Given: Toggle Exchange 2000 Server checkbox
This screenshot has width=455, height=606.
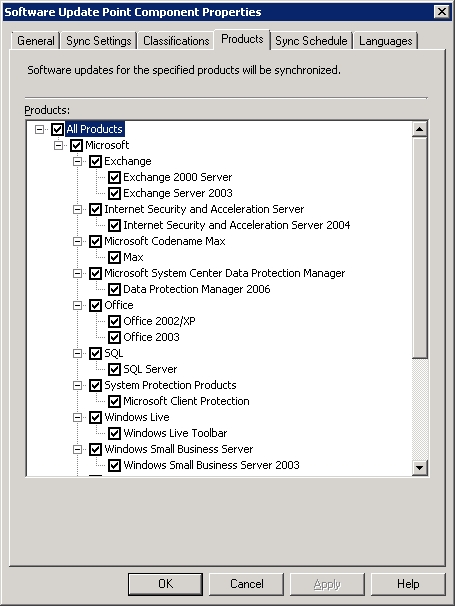Looking at the screenshot, I should point(114,177).
